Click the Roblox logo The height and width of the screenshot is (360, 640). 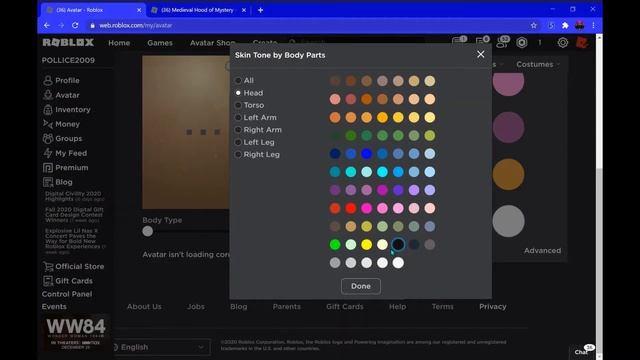[68, 42]
